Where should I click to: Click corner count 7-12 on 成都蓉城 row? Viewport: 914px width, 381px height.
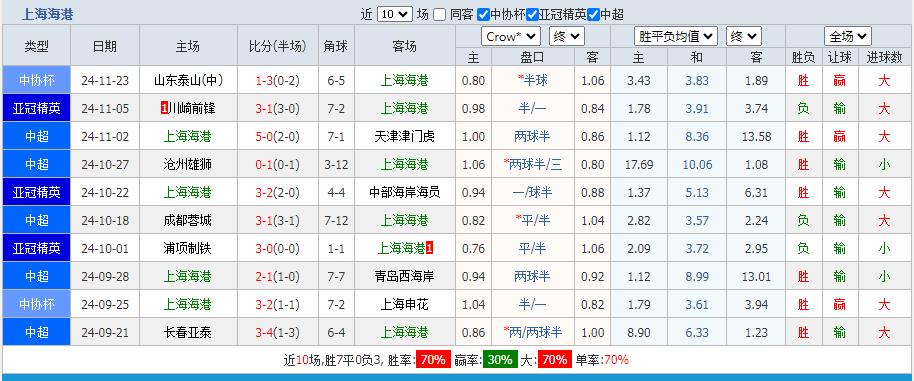[x=336, y=220]
